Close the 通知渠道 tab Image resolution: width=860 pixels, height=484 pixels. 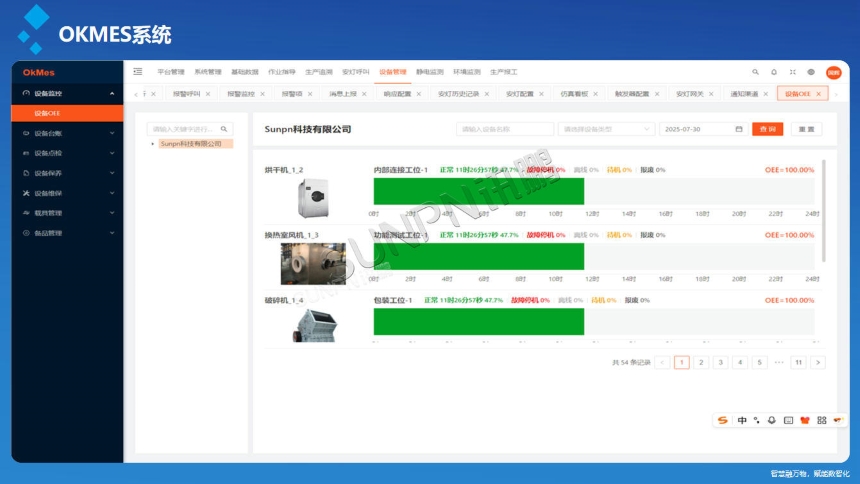[766, 94]
